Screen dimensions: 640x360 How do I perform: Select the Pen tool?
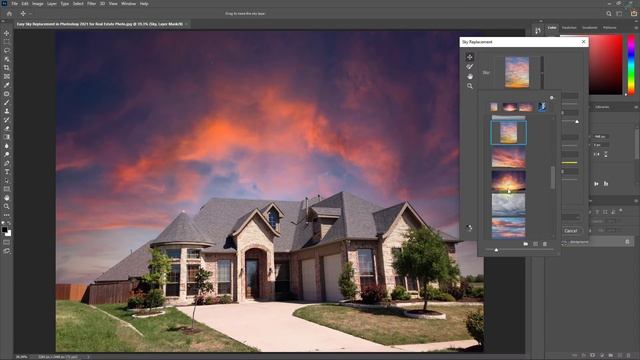coord(7,163)
